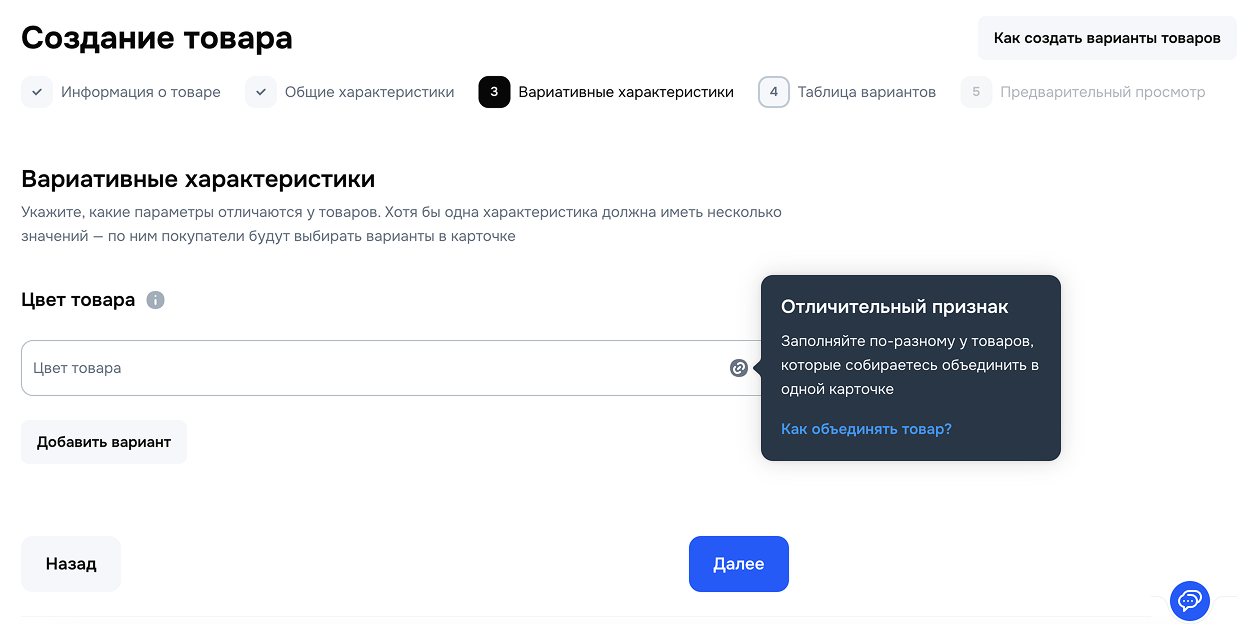Click the step 4 number badge

[x=774, y=92]
